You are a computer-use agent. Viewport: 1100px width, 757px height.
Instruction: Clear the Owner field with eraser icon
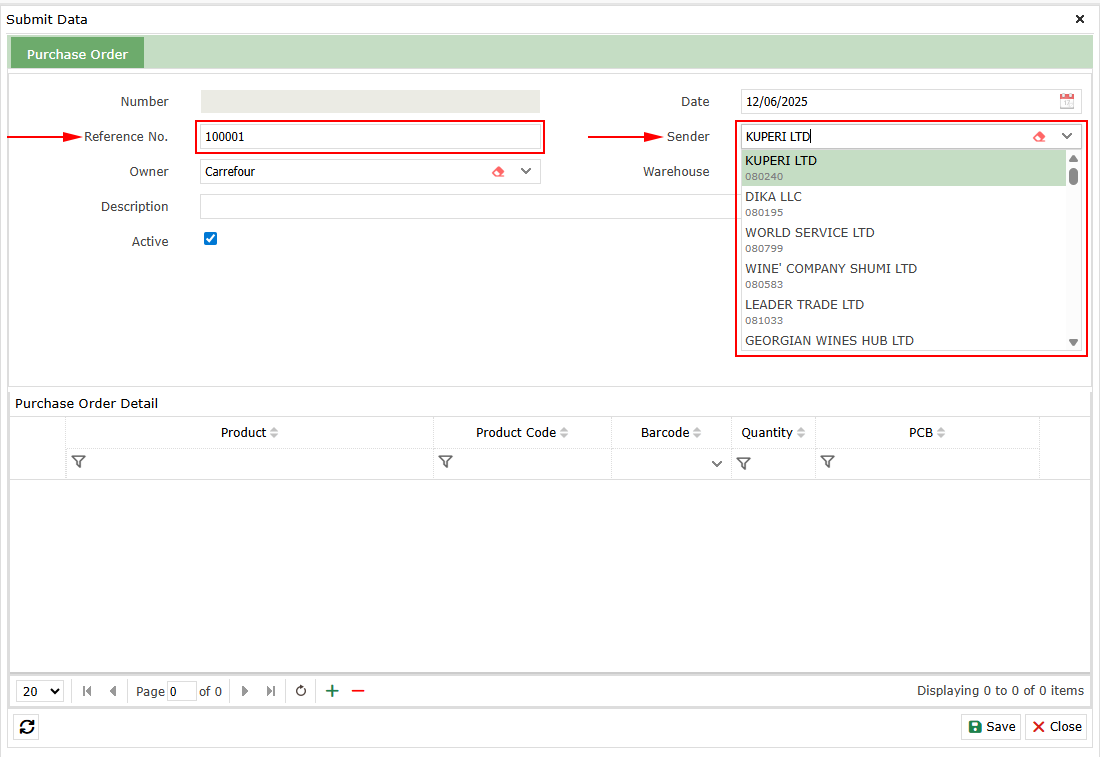[x=498, y=172]
